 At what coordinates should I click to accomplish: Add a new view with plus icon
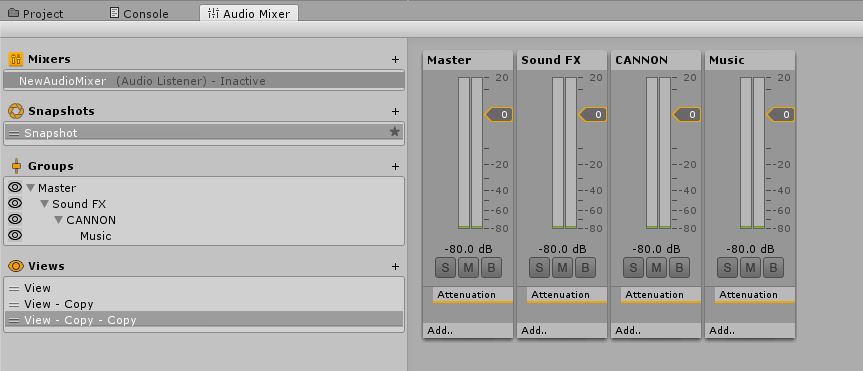395,266
